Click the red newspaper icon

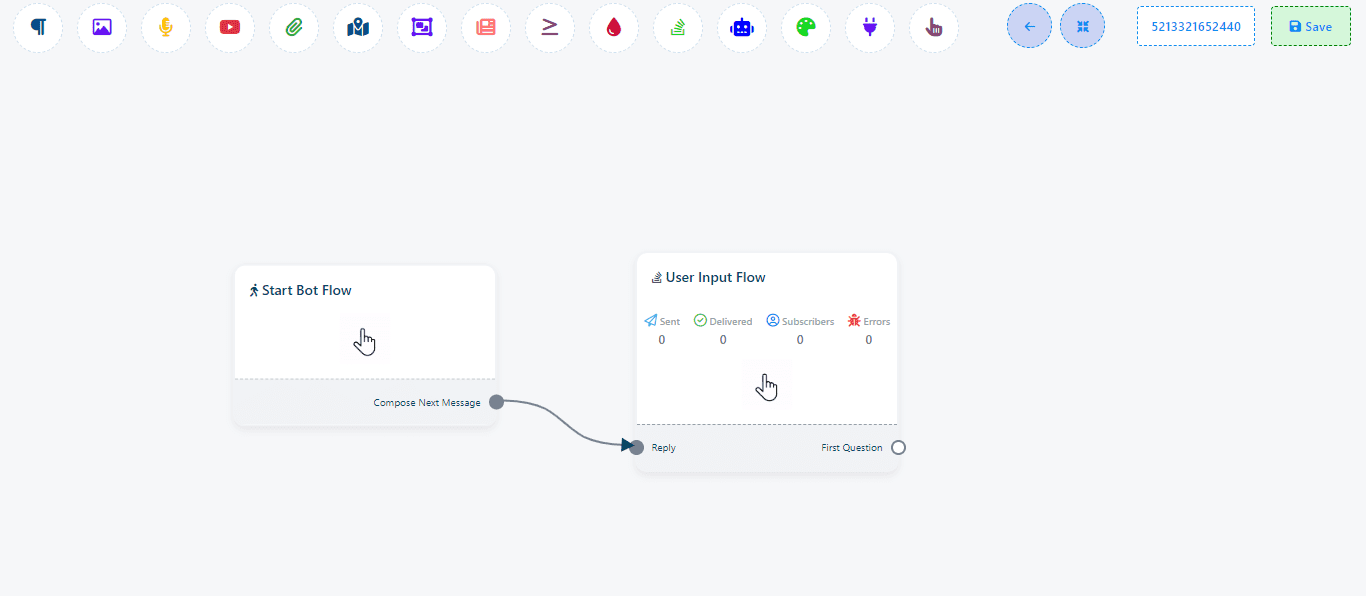point(486,27)
